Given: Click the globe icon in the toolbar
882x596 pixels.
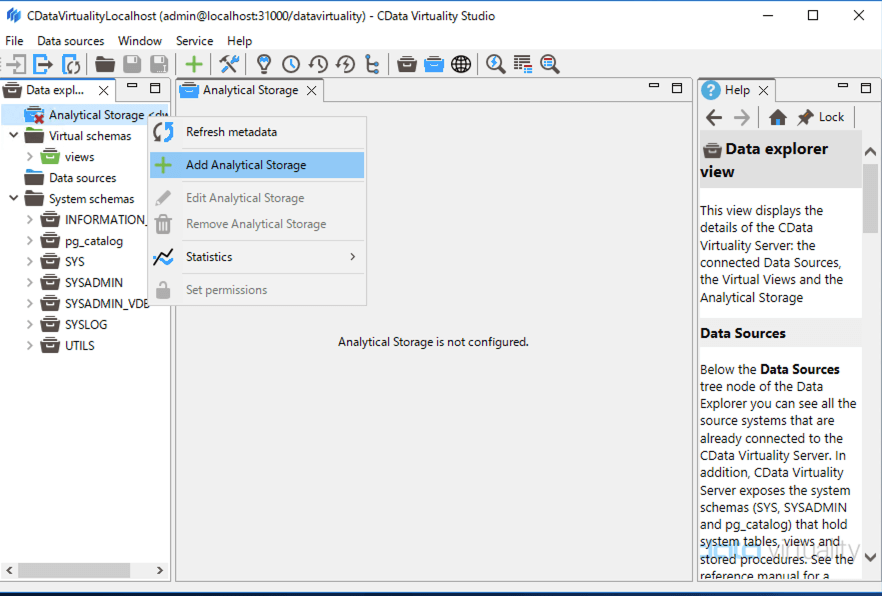Looking at the screenshot, I should [461, 64].
